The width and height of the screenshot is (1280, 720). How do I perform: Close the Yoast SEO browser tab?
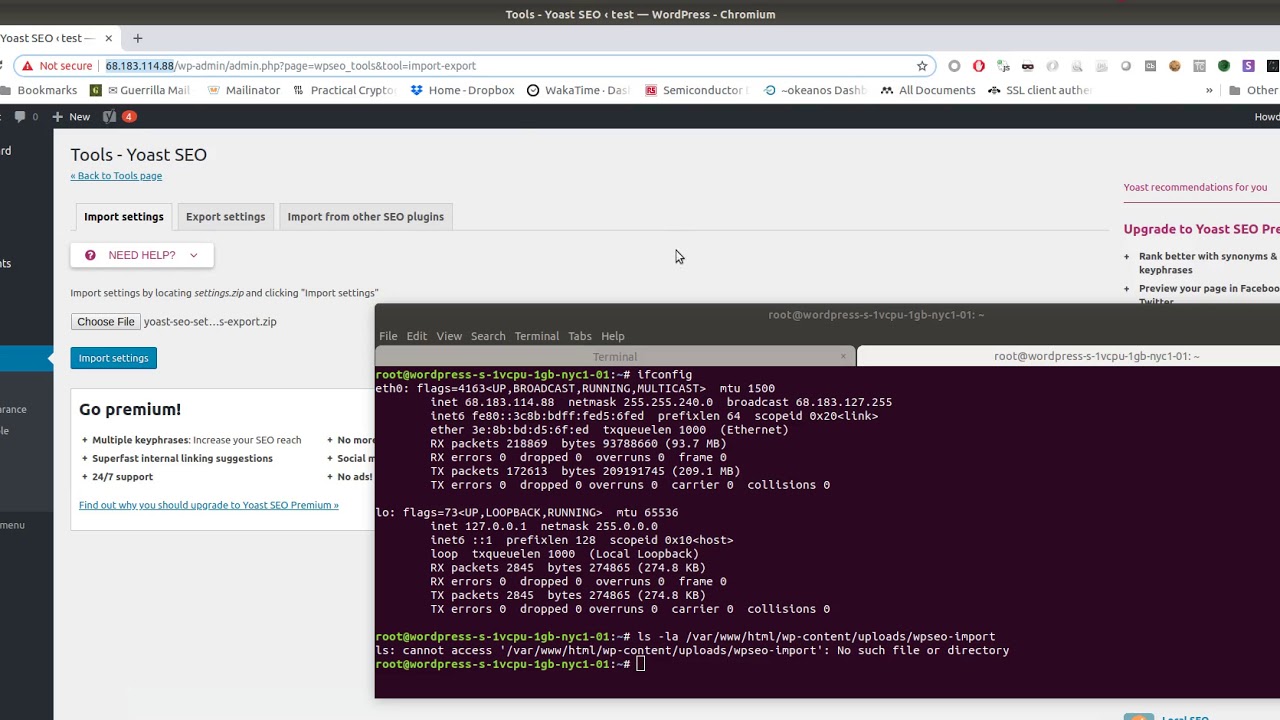(108, 38)
